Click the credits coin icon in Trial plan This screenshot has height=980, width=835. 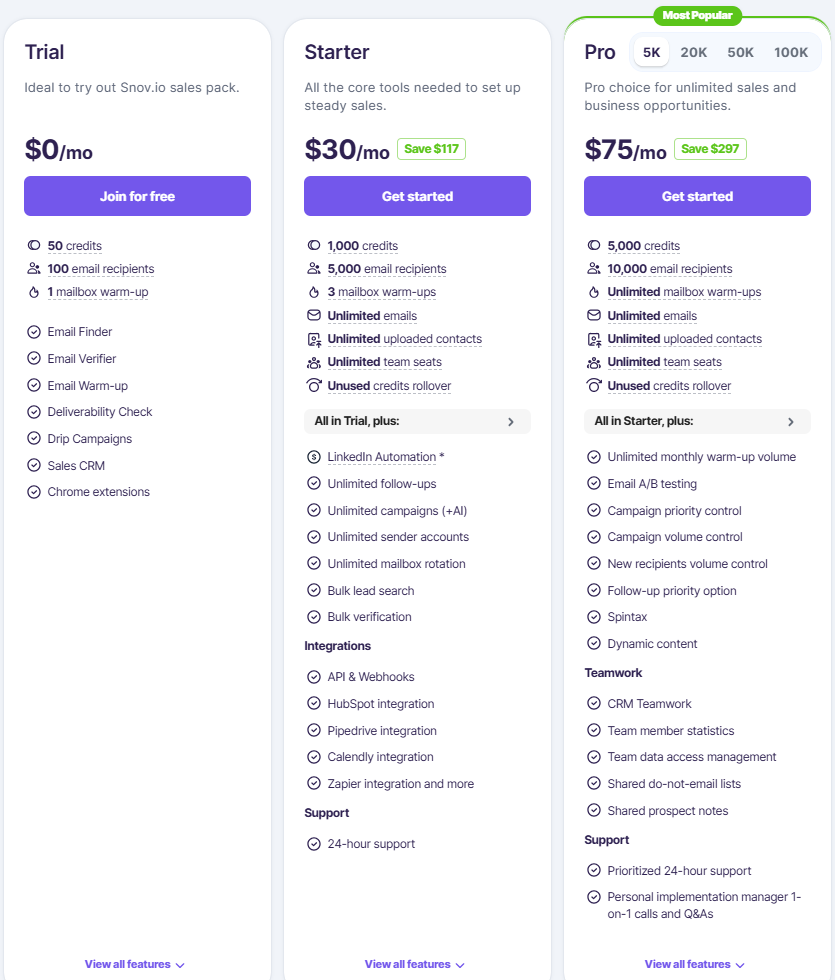[34, 246]
